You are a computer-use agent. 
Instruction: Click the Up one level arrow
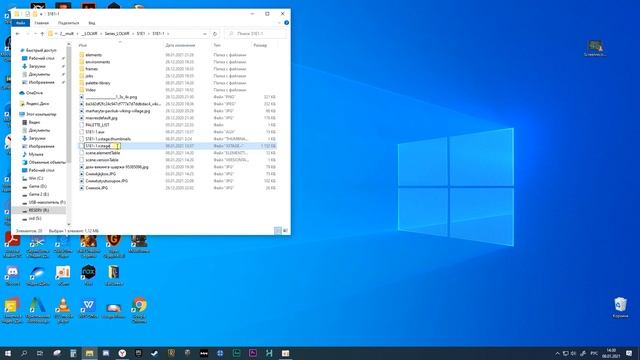pyautogui.click(x=42, y=33)
